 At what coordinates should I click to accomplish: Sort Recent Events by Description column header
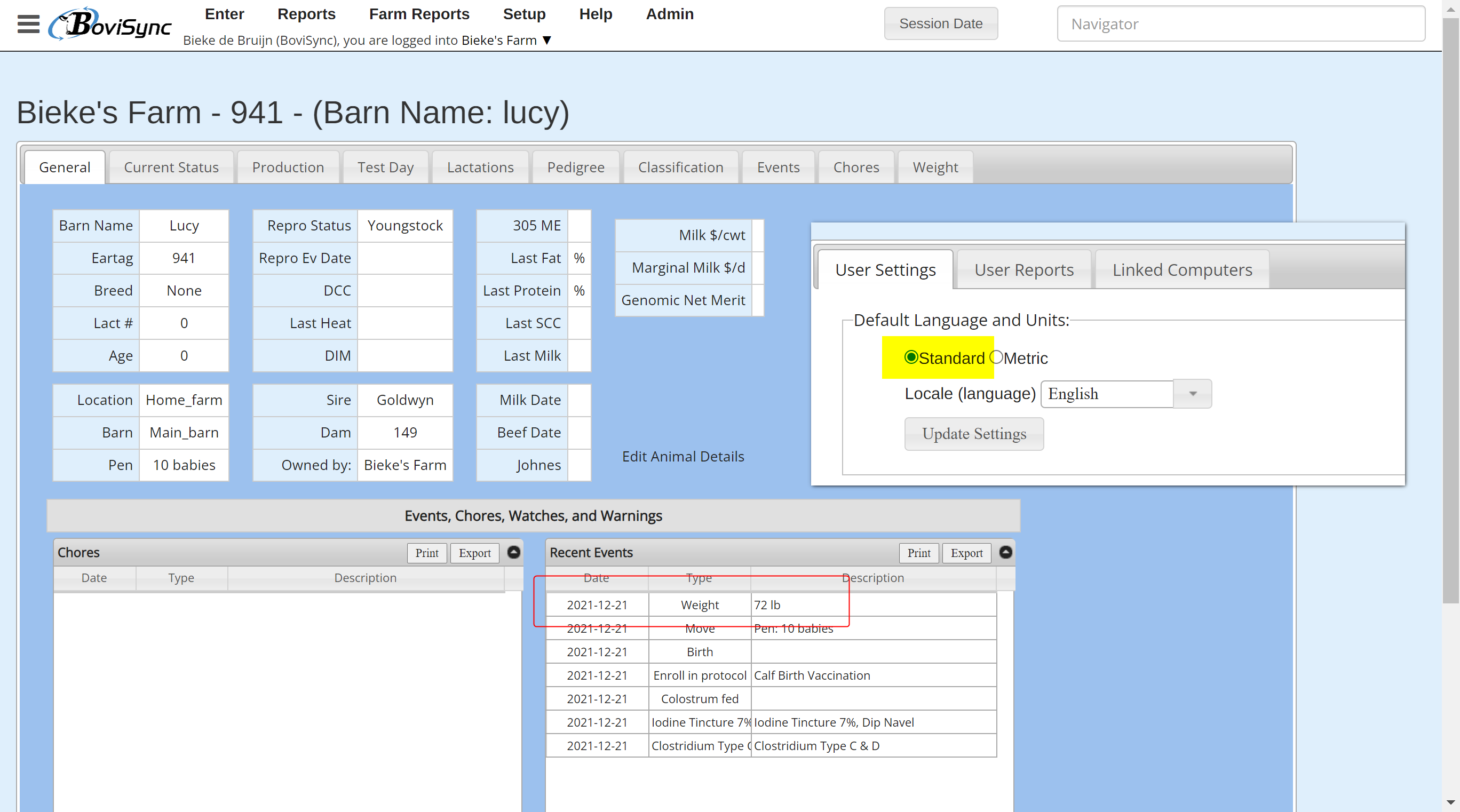click(x=873, y=577)
